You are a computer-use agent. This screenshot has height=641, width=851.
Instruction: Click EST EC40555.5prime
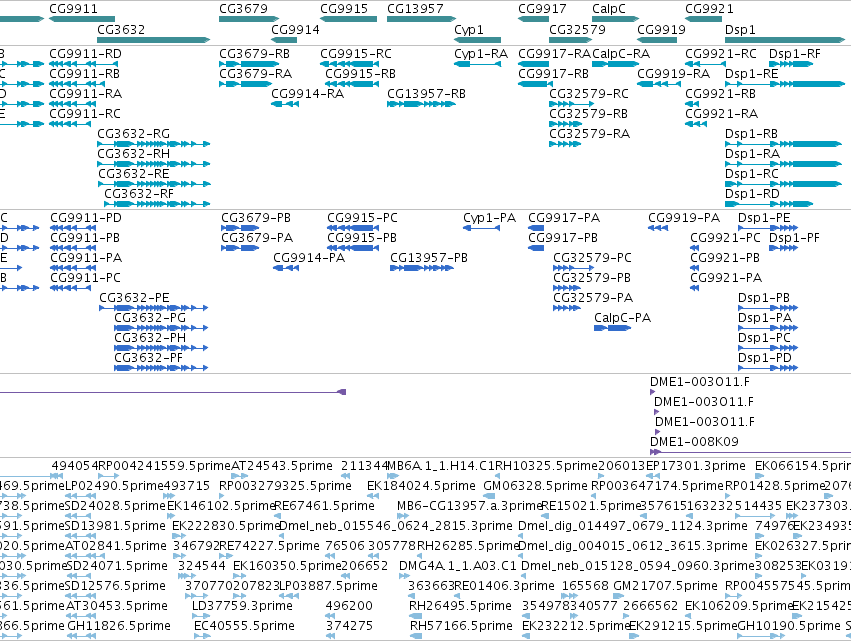(x=200, y=636)
